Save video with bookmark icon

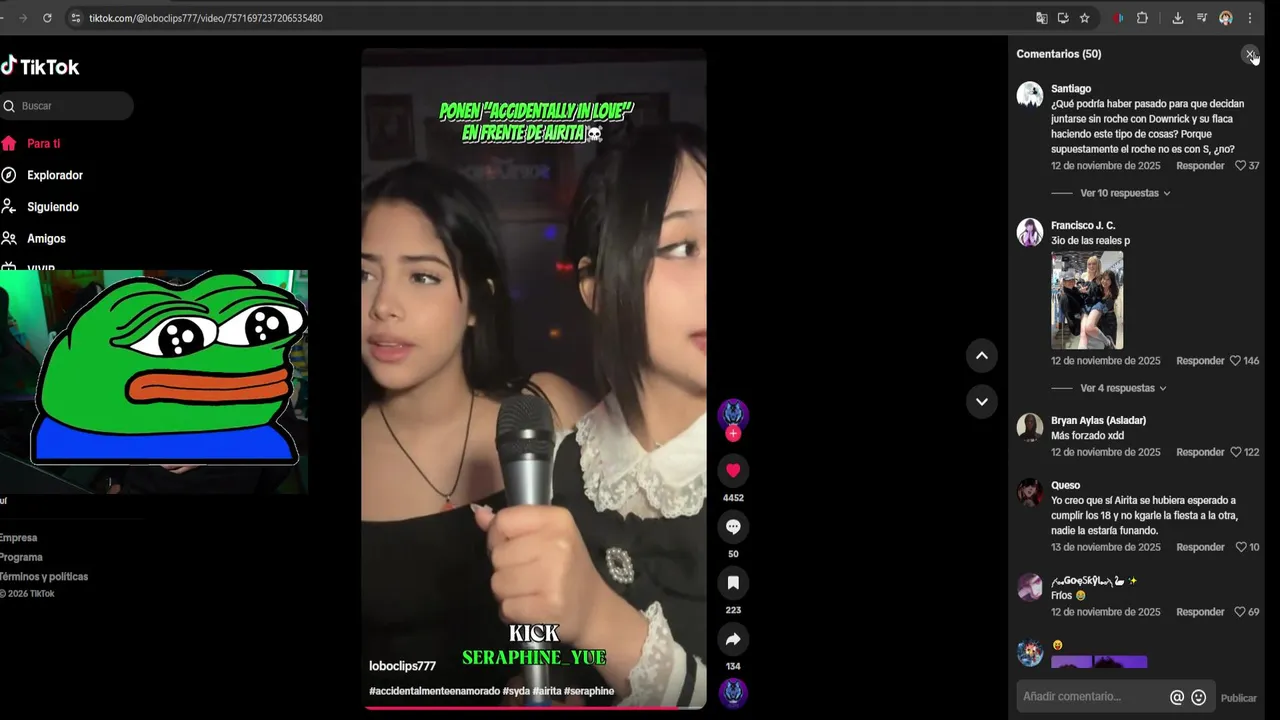733,582
